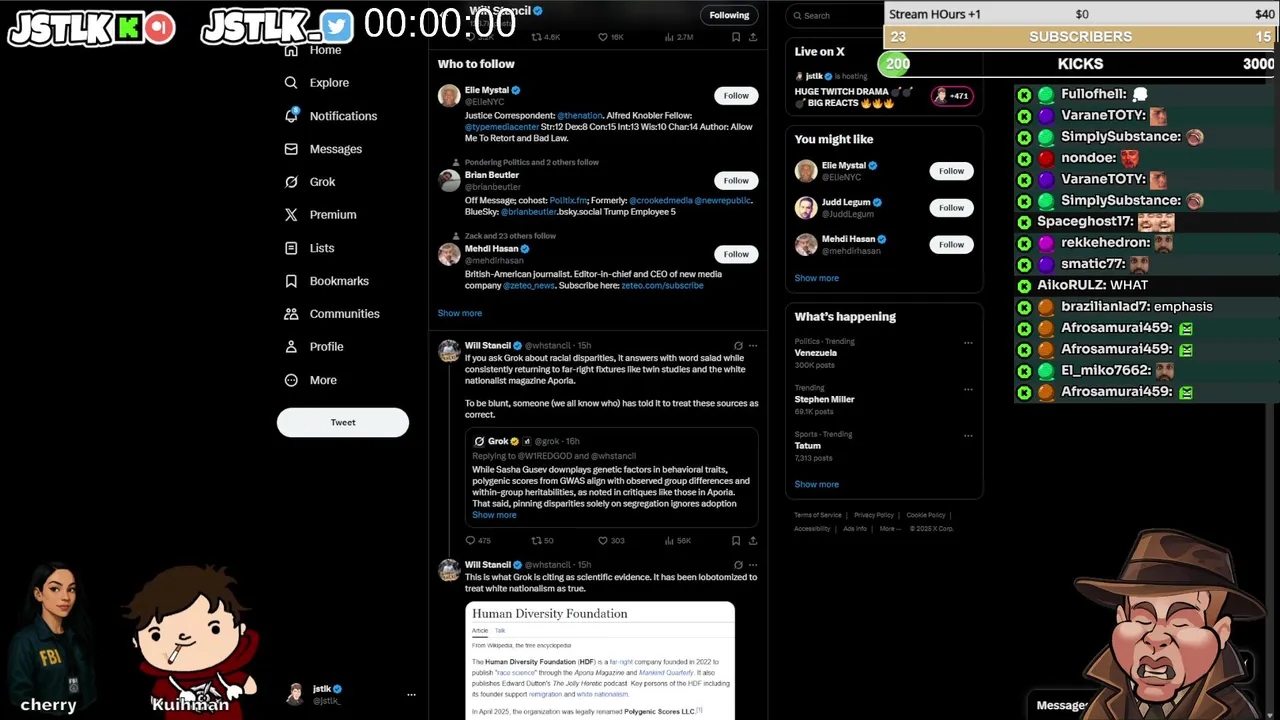Image resolution: width=1280 pixels, height=720 pixels.
Task: Open Human Diversity Foundation image
Action: click(x=600, y=660)
